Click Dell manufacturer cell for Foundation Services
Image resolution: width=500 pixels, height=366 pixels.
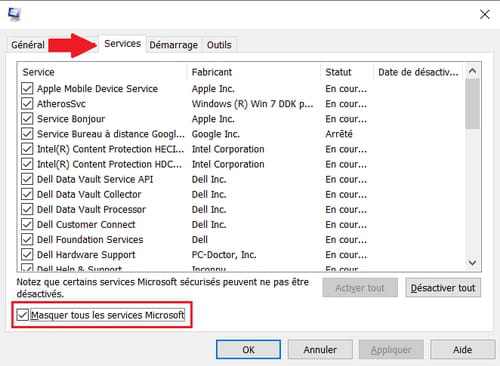pos(200,239)
